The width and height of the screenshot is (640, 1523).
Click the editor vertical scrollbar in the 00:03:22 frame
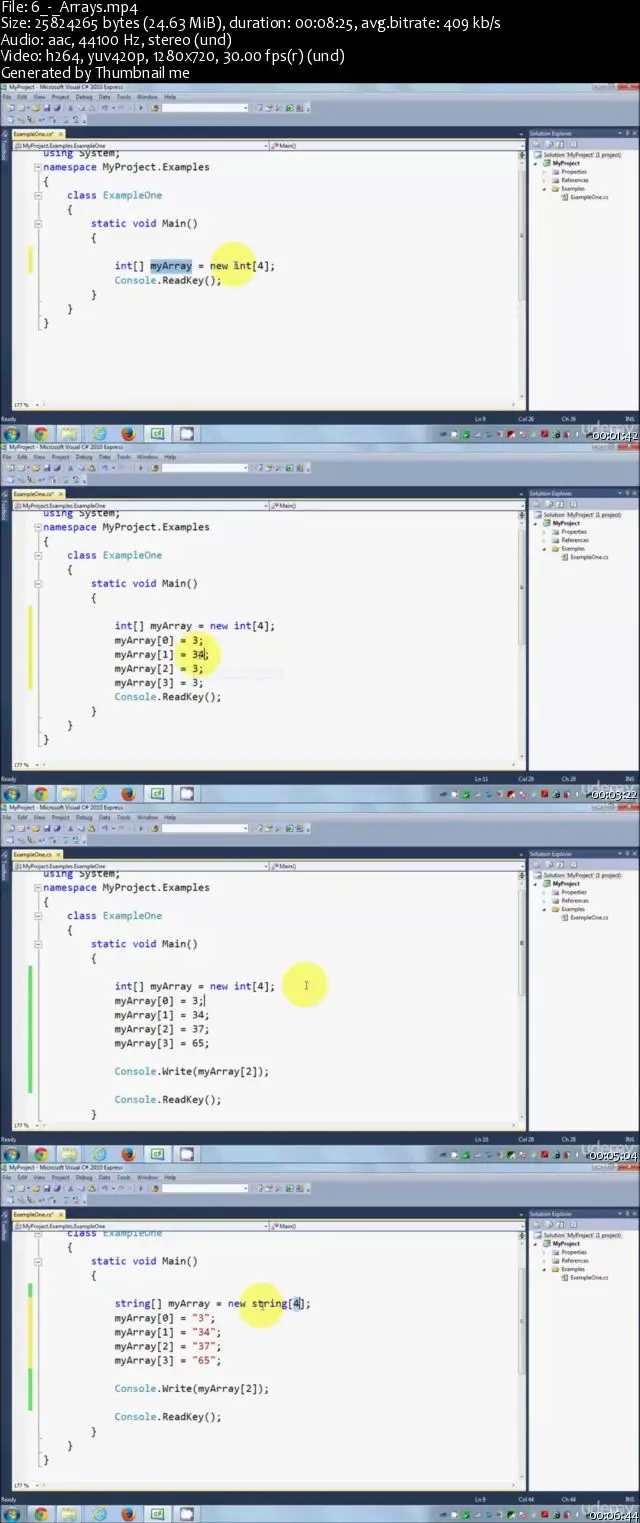[523, 637]
